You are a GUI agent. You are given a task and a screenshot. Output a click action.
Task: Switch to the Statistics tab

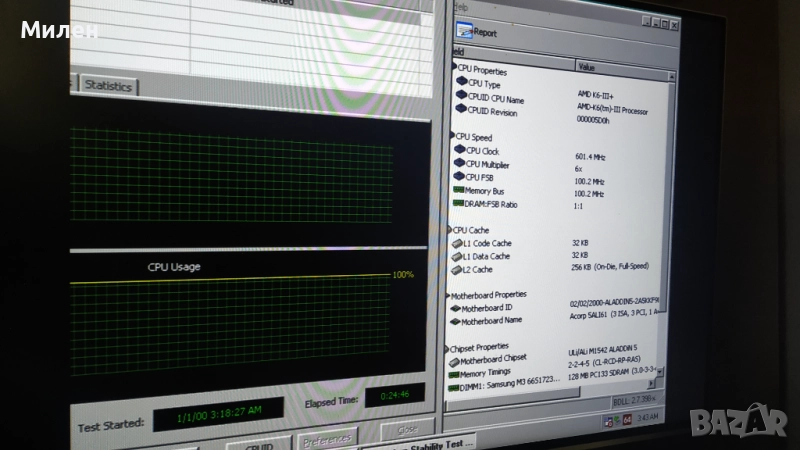(107, 86)
